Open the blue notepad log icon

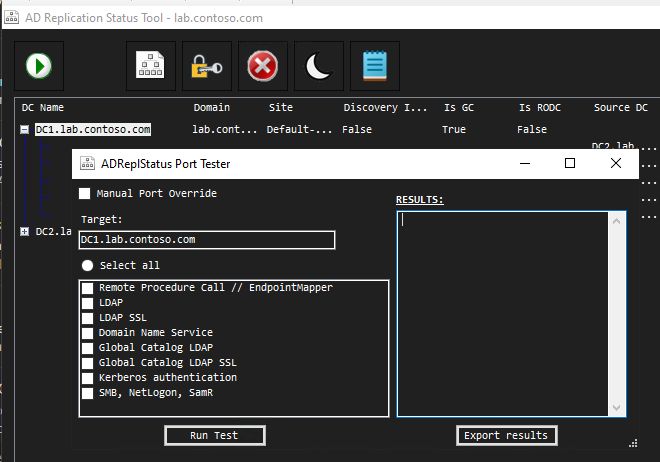375,66
